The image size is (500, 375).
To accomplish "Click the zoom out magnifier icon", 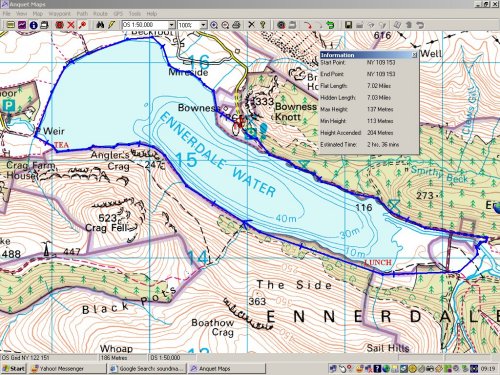I will pyautogui.click(x=225, y=25).
